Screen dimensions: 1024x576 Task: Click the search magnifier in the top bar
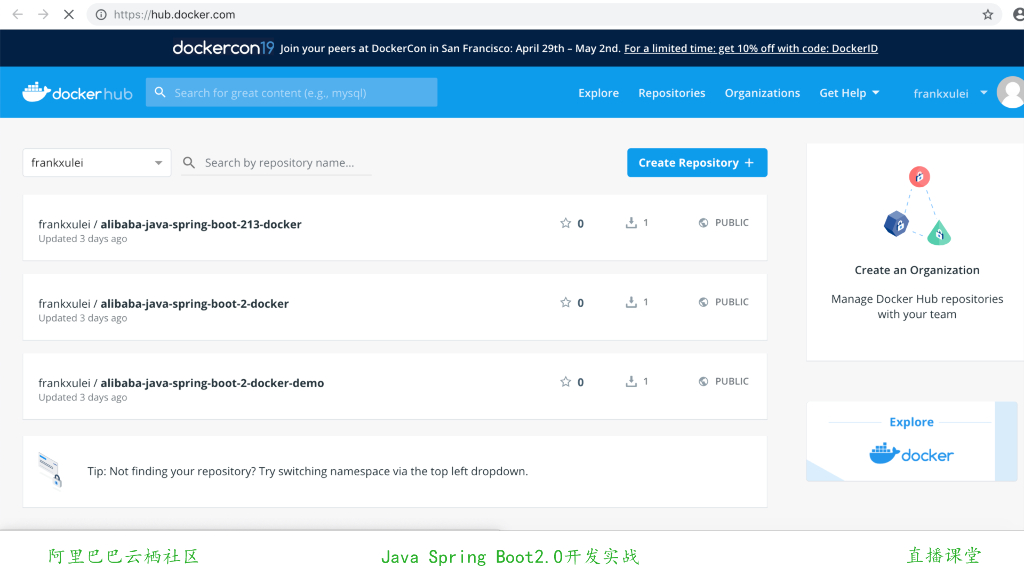click(161, 91)
